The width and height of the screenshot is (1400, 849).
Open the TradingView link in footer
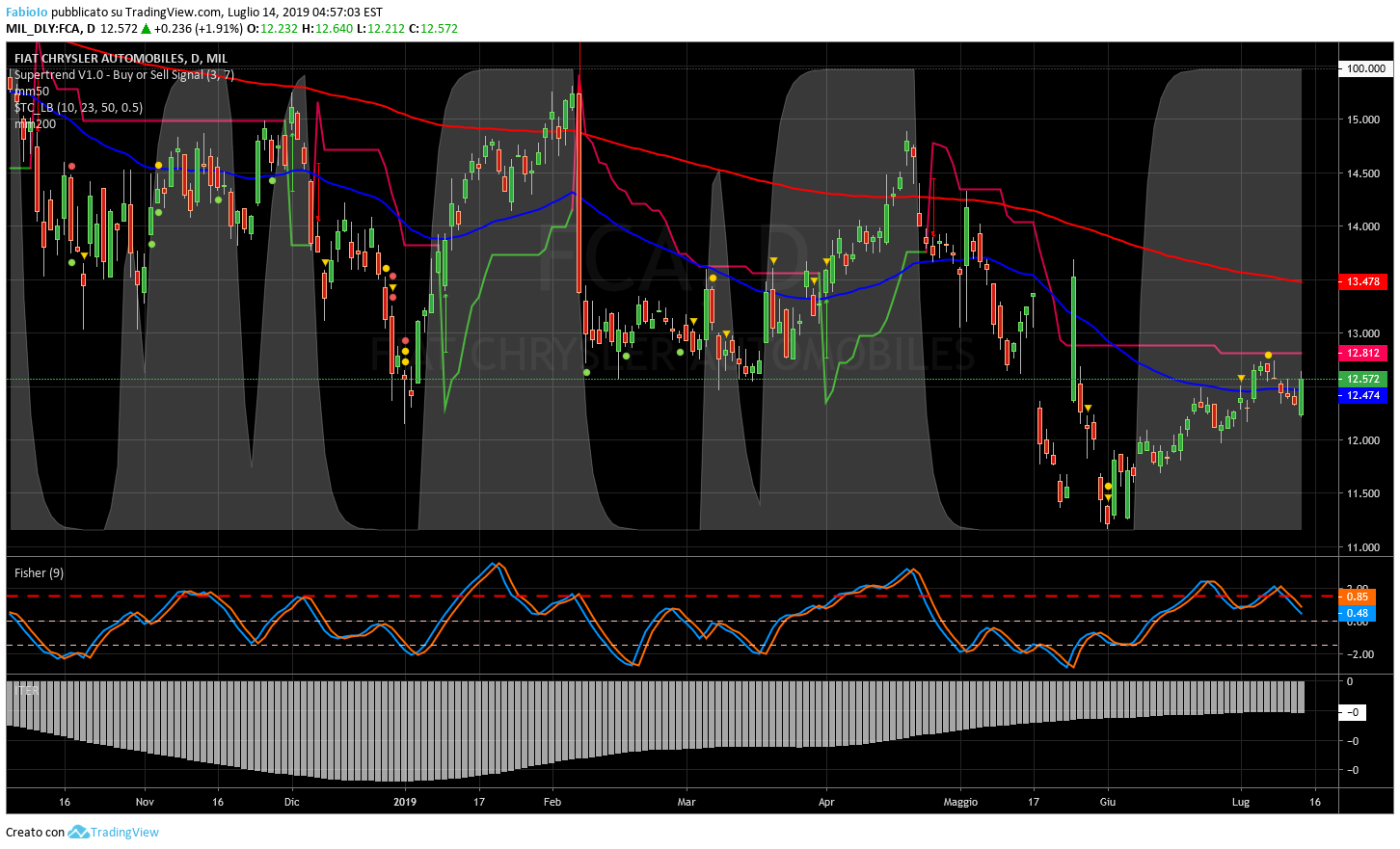click(124, 833)
